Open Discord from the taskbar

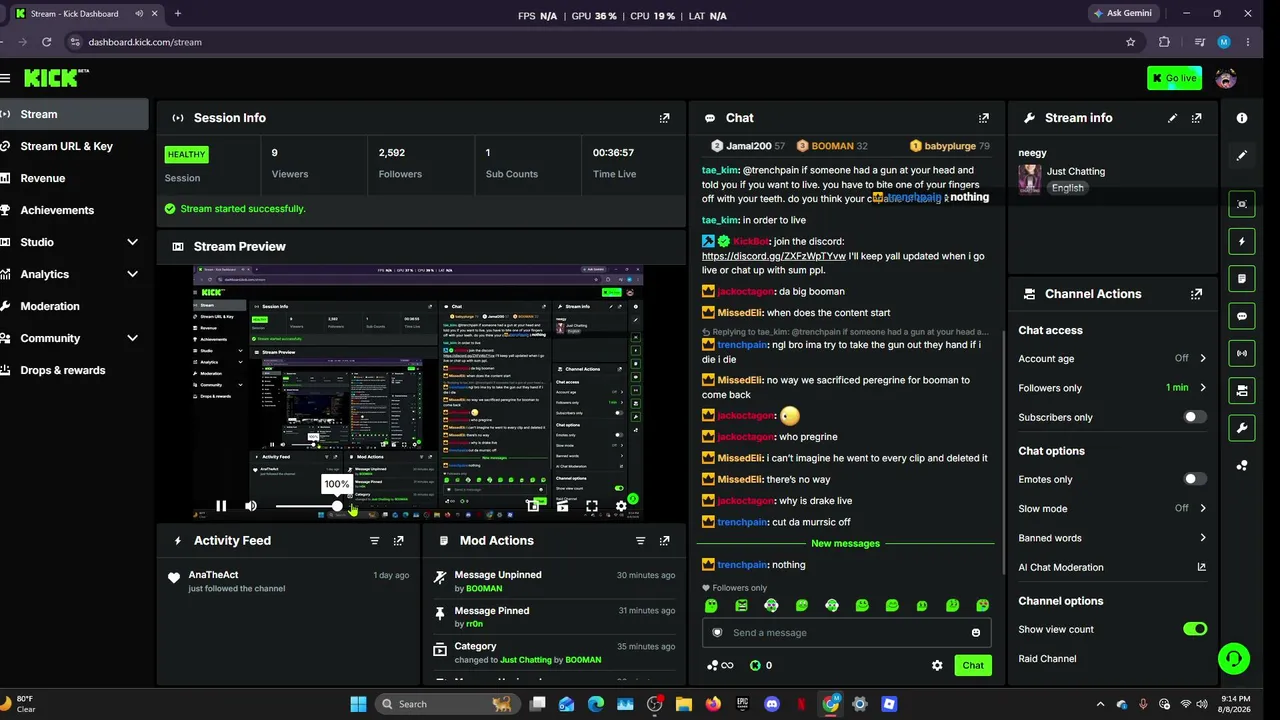pyautogui.click(x=771, y=704)
